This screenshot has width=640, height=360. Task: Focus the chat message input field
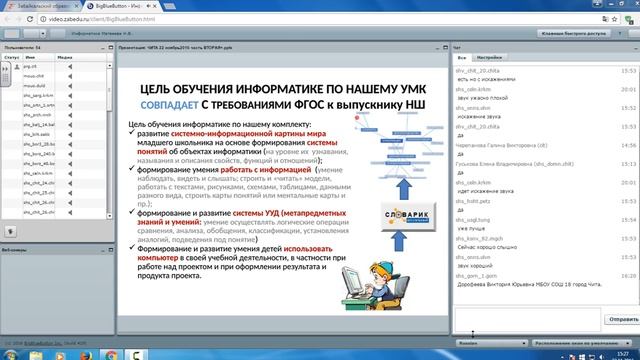[528, 320]
